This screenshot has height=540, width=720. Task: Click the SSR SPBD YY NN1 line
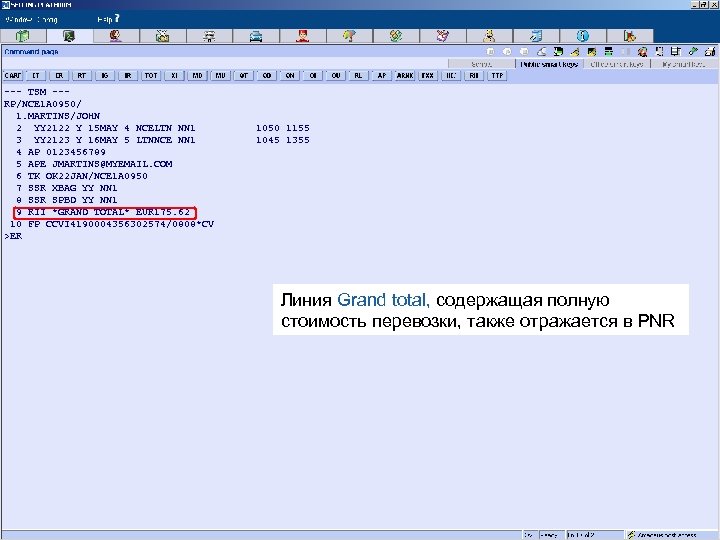67,200
